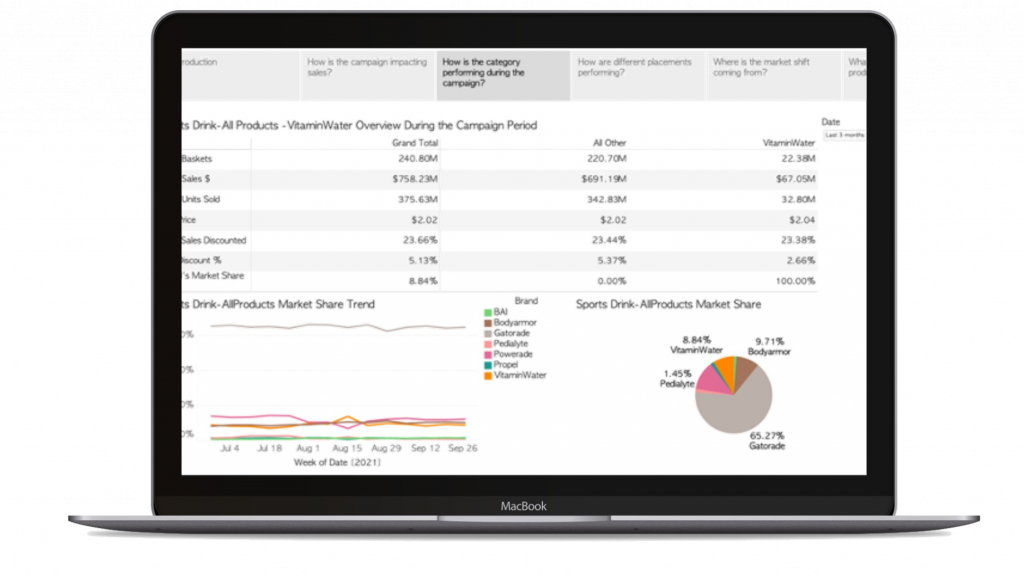Click the All Other baskets 220.70M cell

pos(607,159)
